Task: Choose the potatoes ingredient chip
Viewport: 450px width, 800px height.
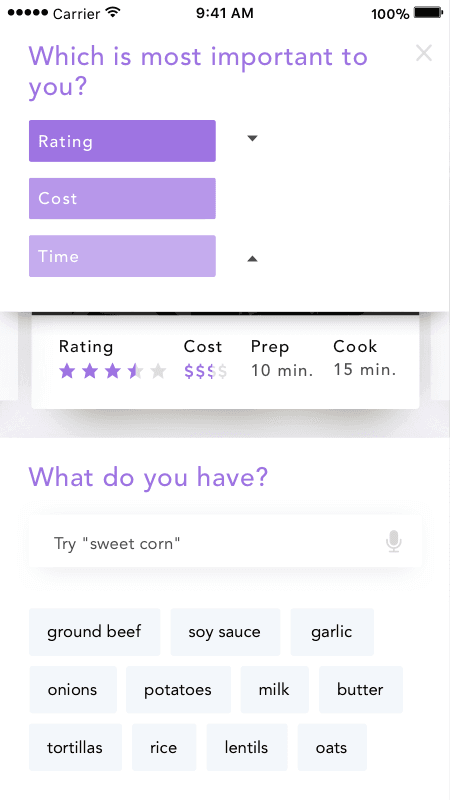Action: [x=178, y=689]
